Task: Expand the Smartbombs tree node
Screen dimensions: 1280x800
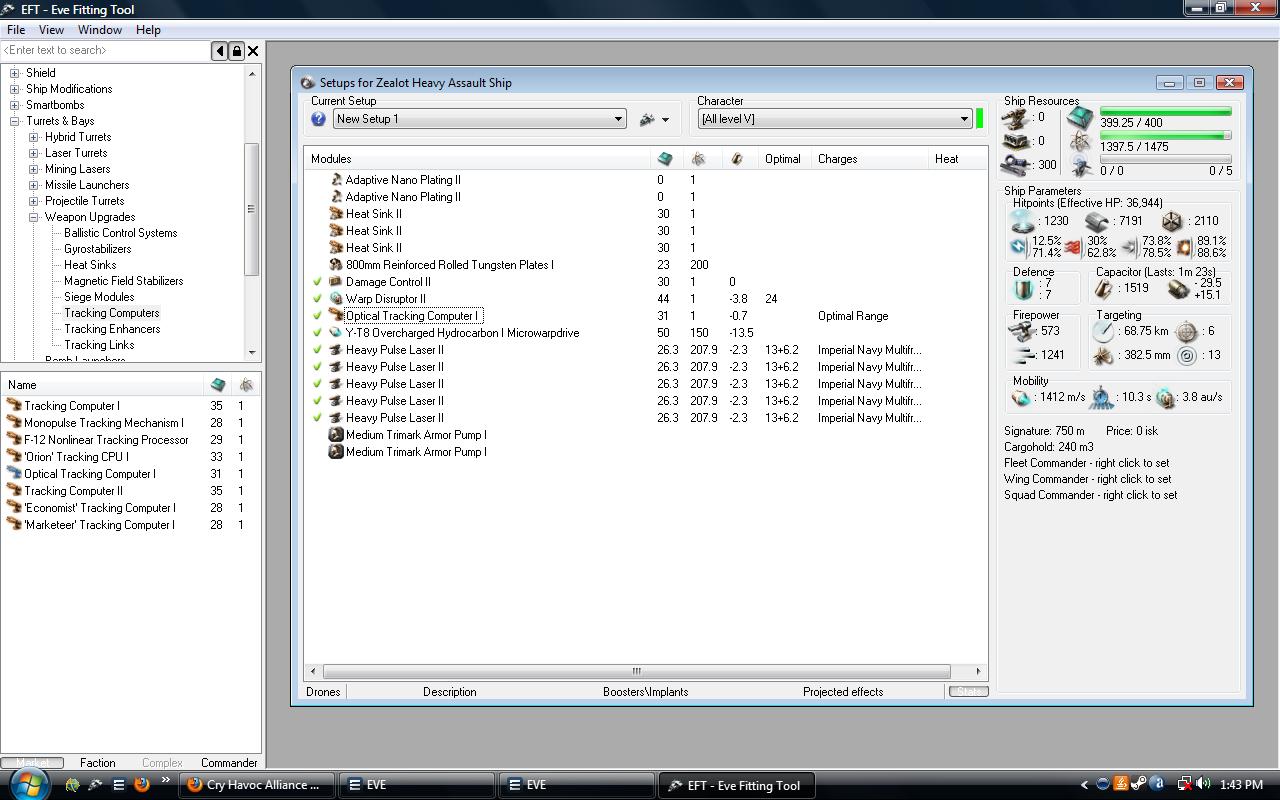Action: (15, 105)
